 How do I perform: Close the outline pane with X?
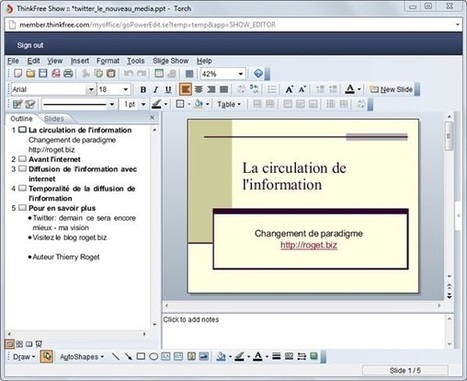[152, 117]
